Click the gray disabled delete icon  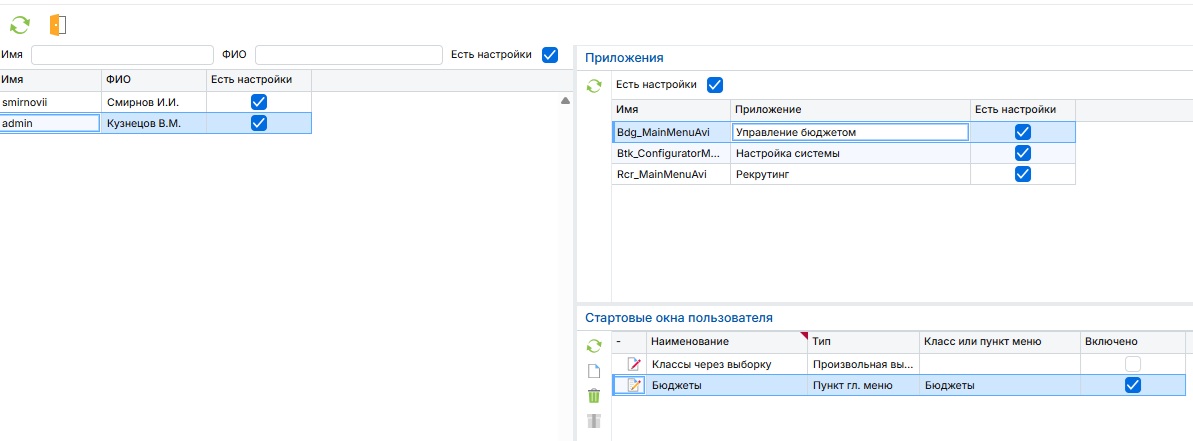(x=594, y=420)
